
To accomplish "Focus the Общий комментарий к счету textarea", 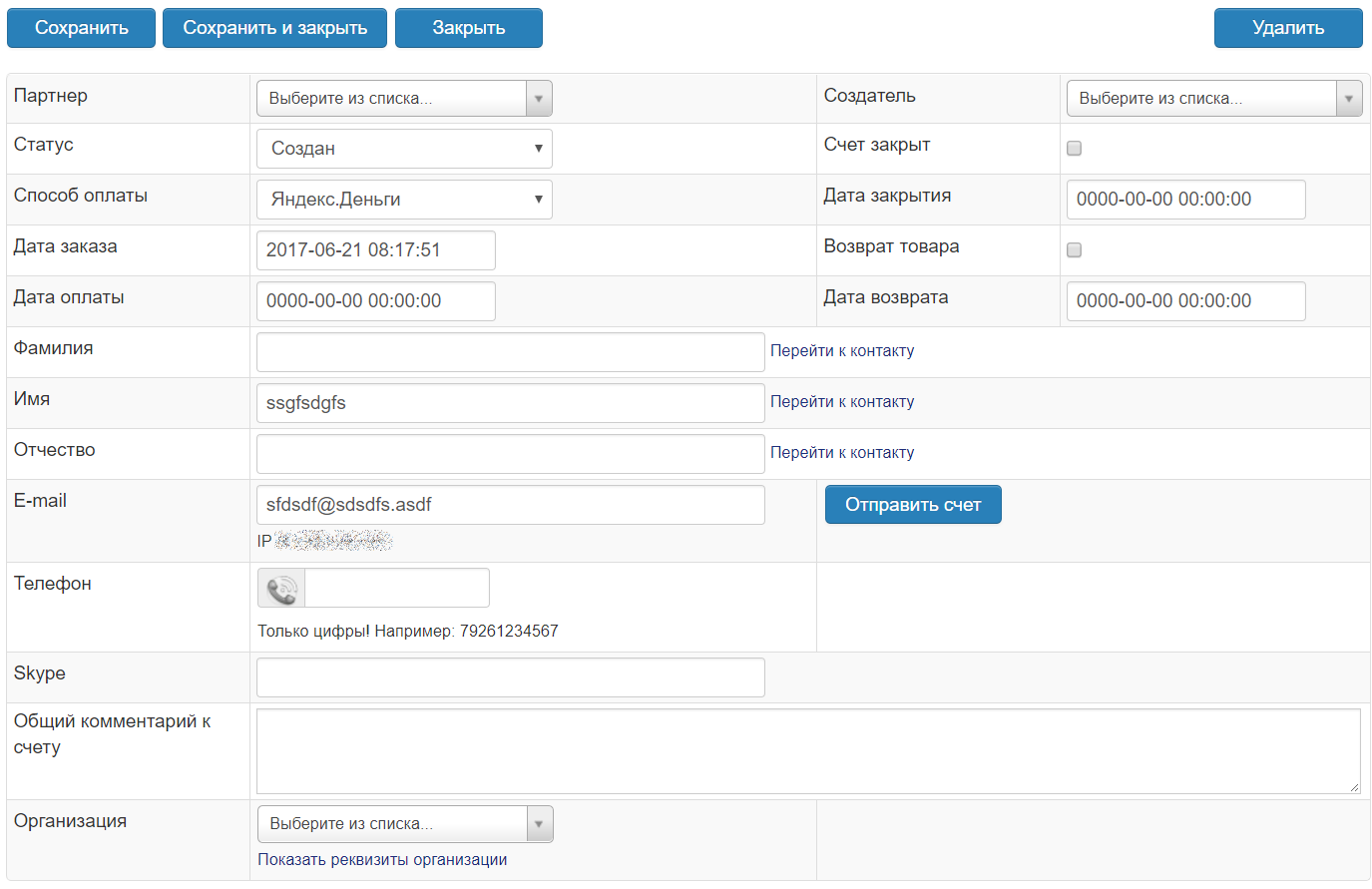I will (807, 751).
